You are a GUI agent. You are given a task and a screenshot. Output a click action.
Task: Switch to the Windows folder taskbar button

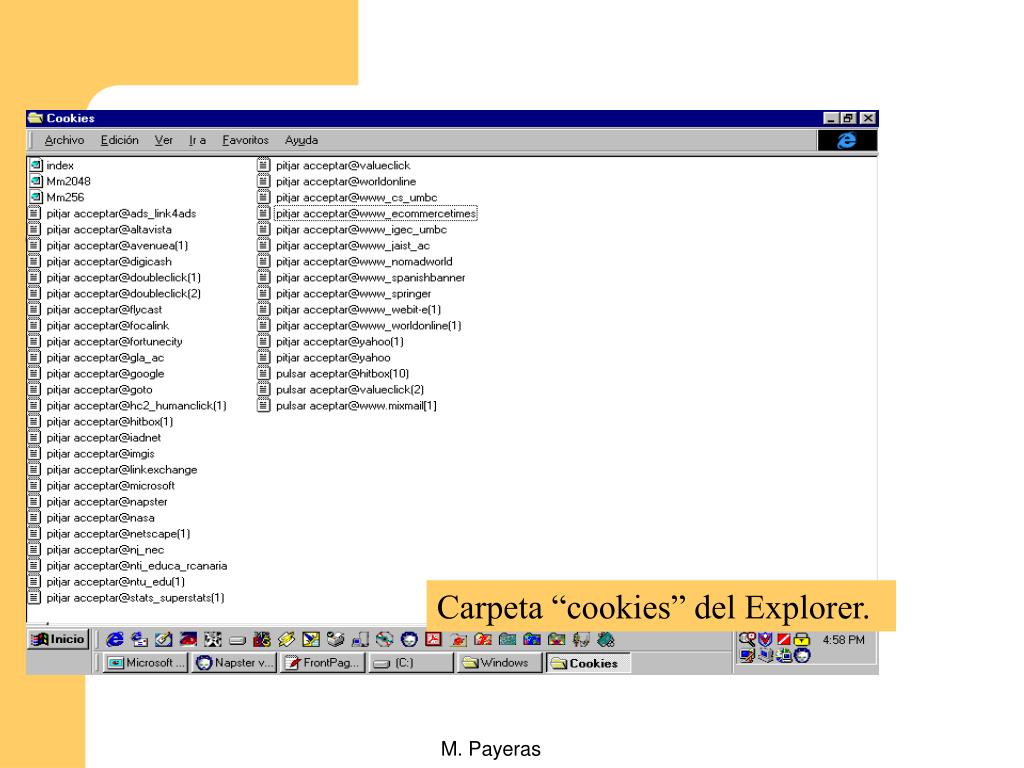pos(500,663)
